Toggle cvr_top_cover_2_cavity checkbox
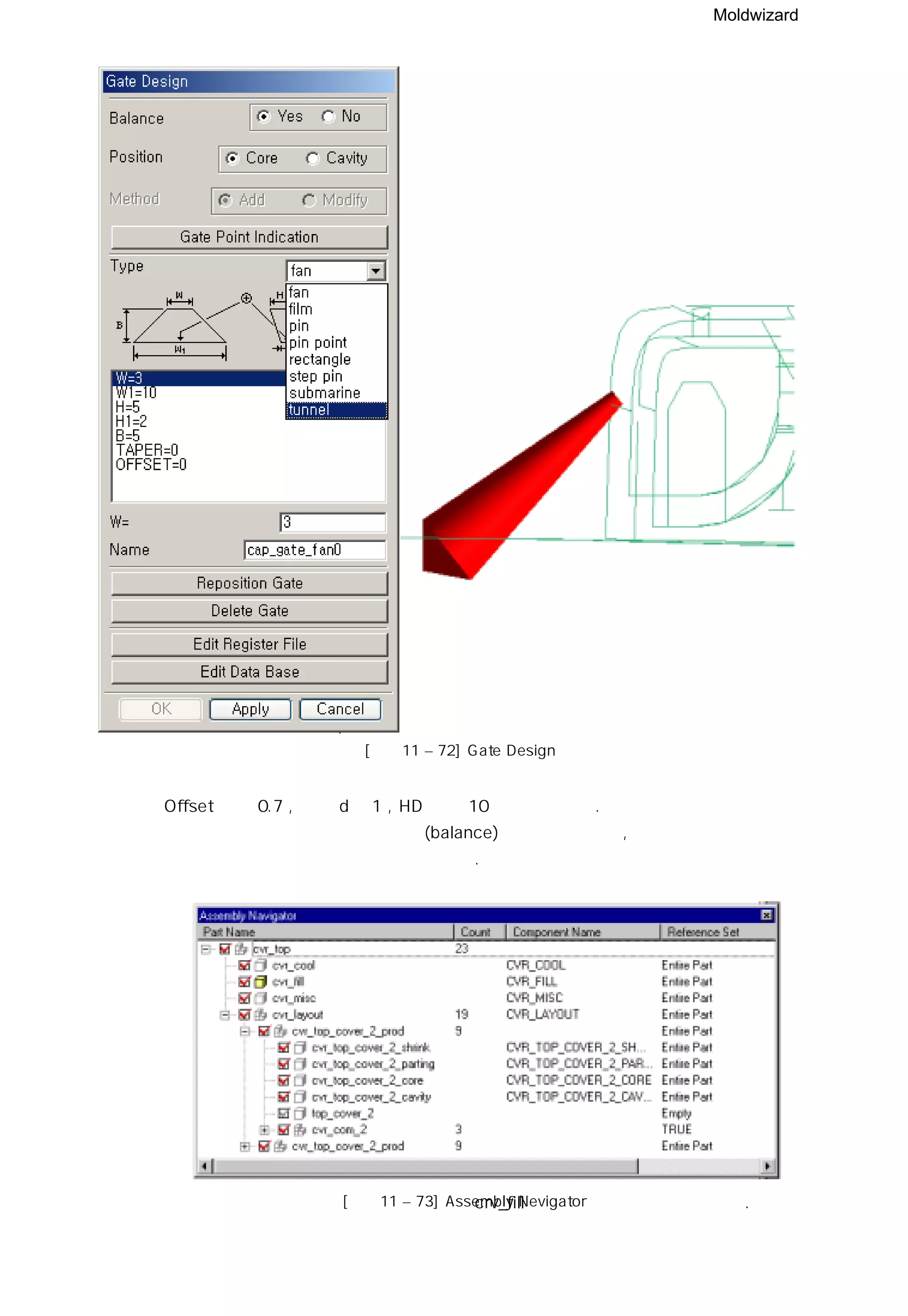The width and height of the screenshot is (908, 1316). coord(283,1097)
